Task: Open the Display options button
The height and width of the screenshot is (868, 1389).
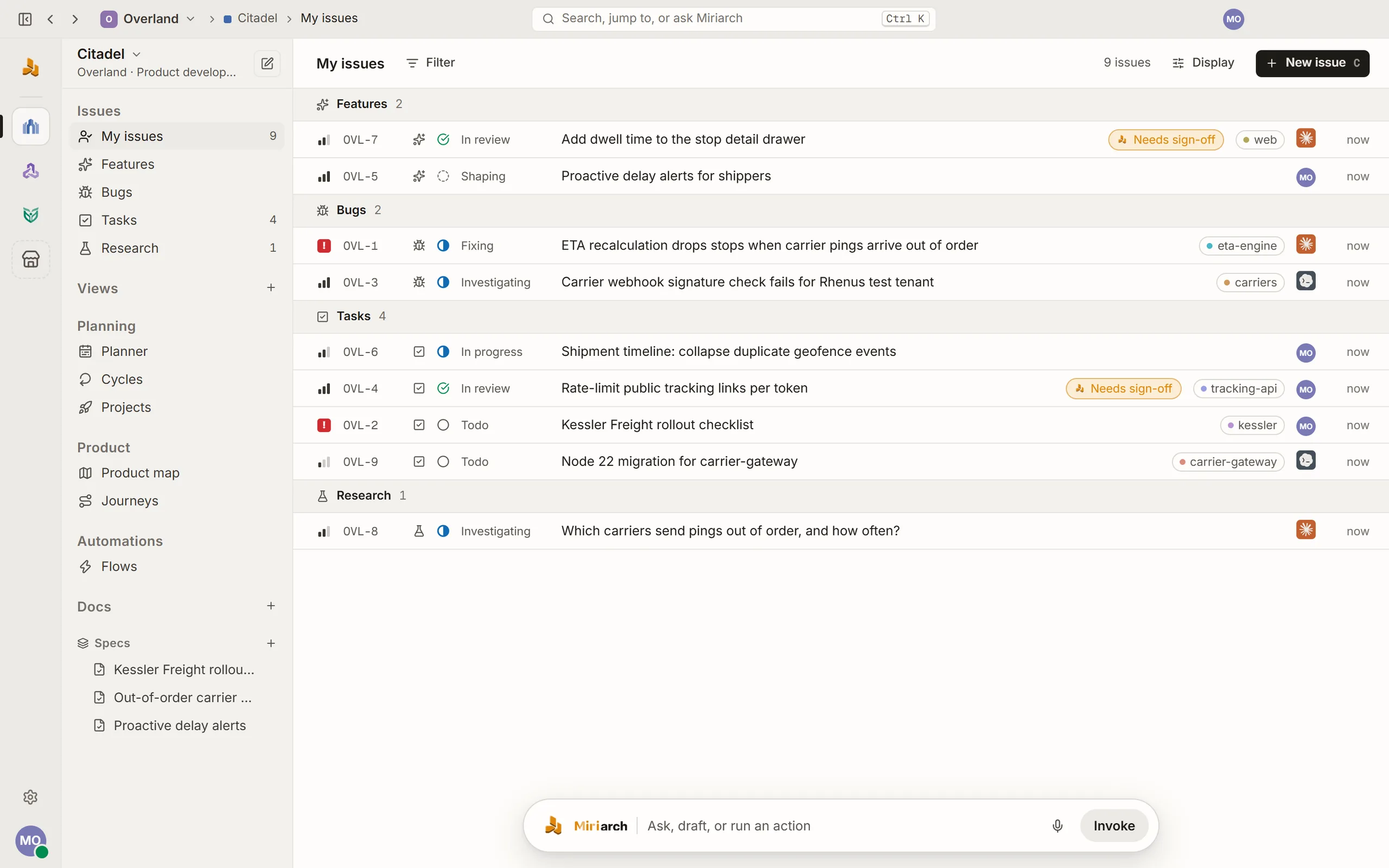Action: pyautogui.click(x=1203, y=62)
